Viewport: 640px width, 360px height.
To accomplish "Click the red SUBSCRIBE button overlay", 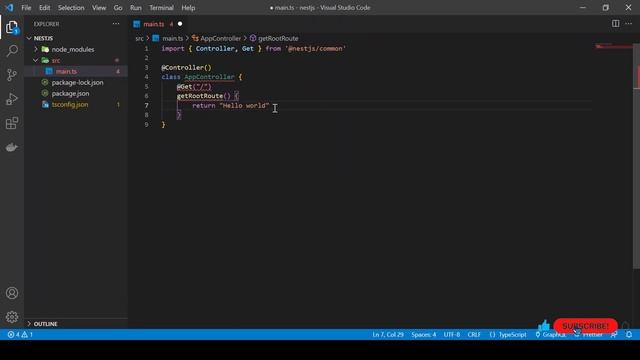I will coord(585,326).
